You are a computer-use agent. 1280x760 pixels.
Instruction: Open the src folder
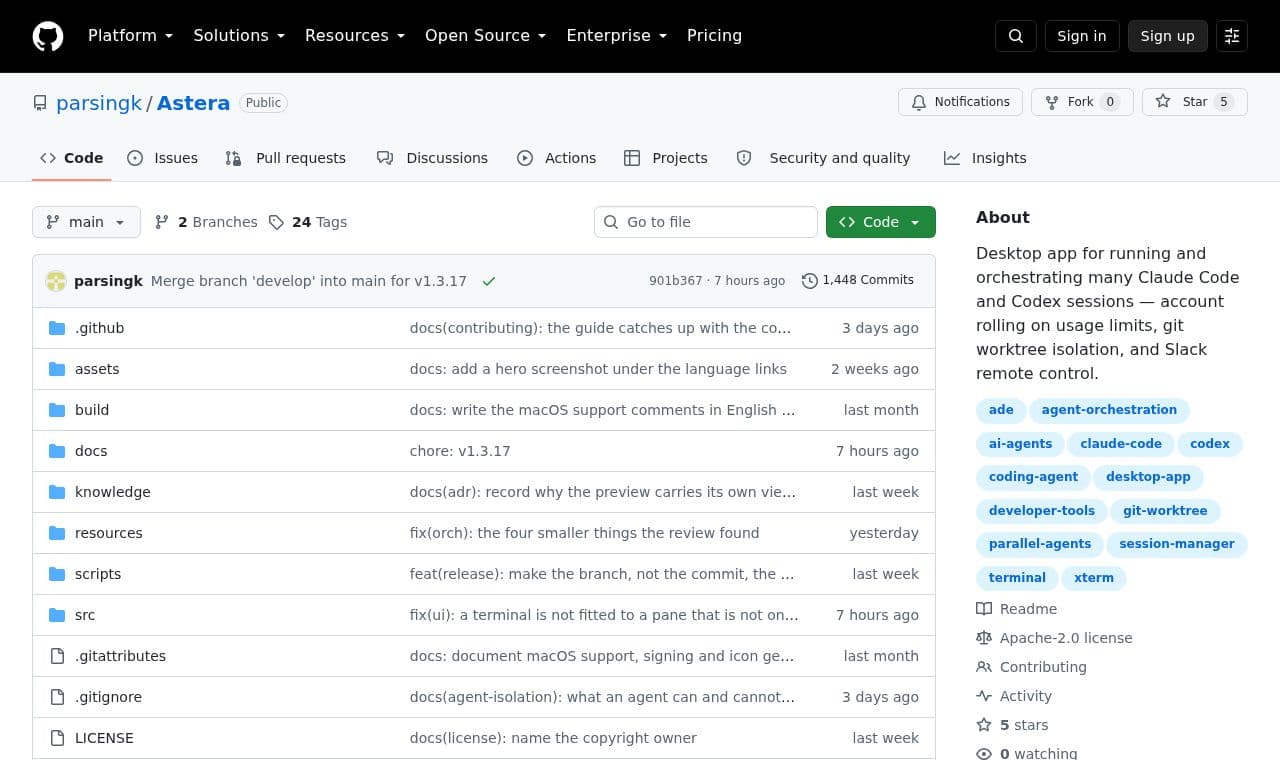click(x=85, y=615)
